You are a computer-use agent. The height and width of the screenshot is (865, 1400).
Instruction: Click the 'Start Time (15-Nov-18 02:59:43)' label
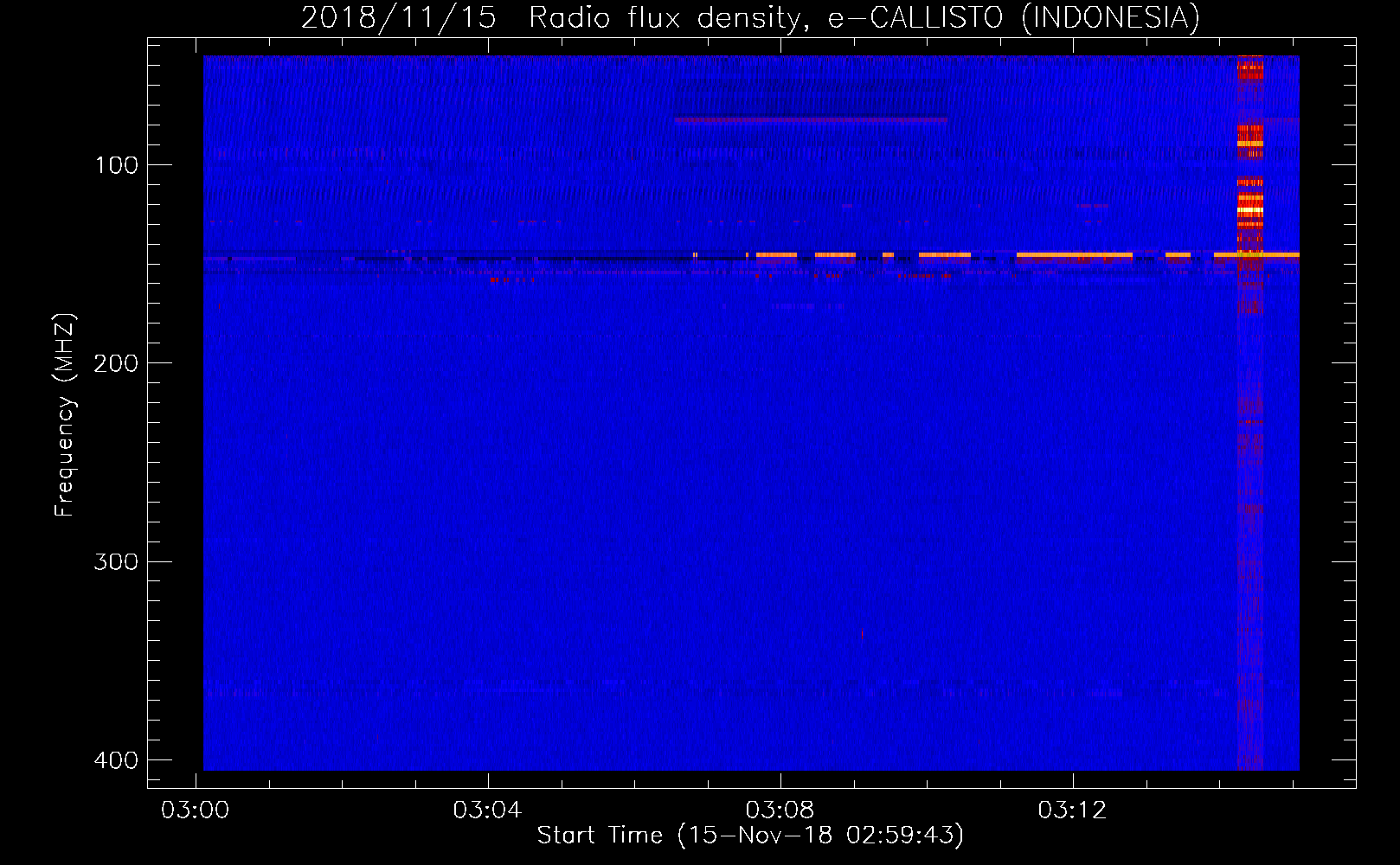750,836
